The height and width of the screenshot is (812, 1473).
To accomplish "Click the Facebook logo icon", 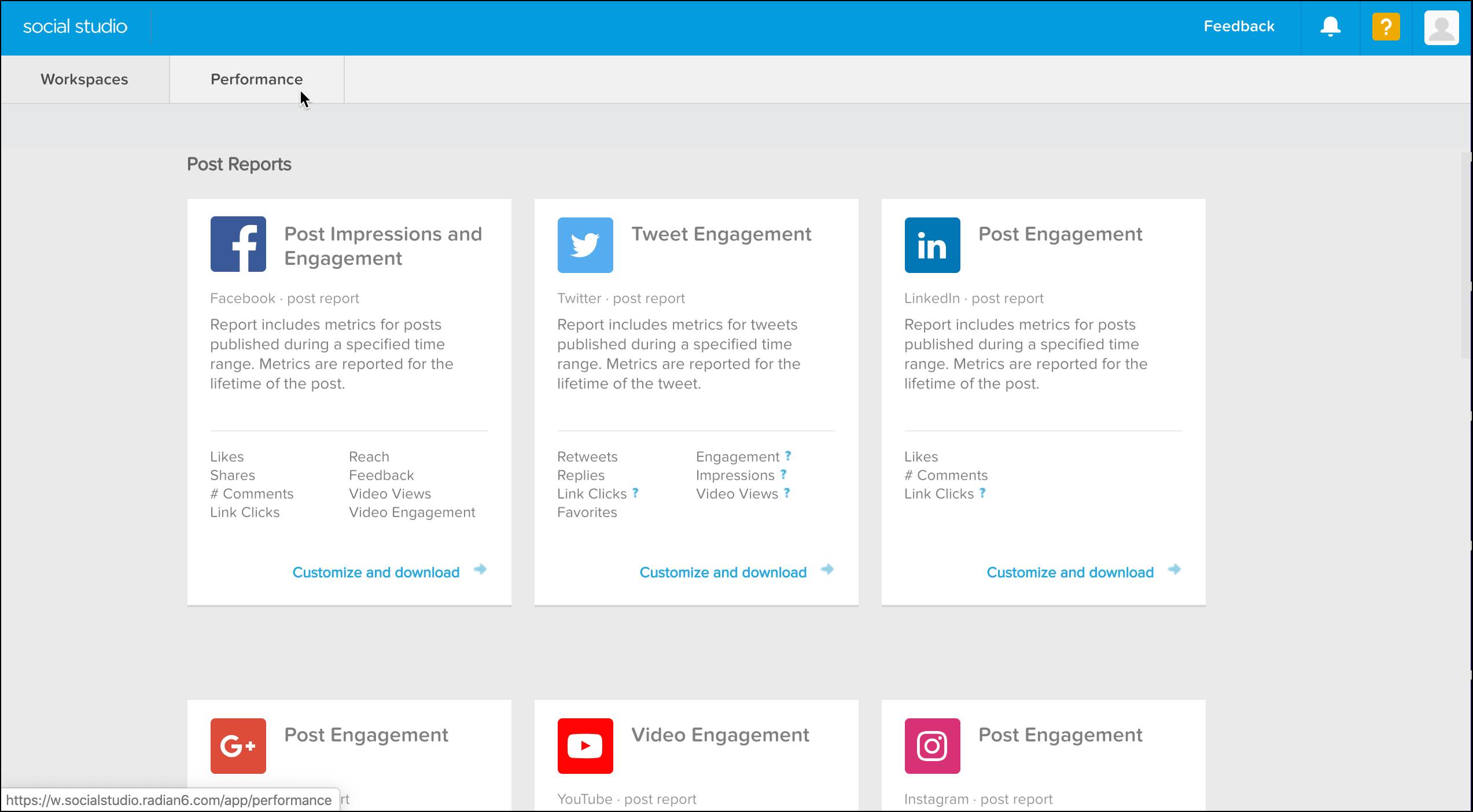I will click(x=238, y=244).
